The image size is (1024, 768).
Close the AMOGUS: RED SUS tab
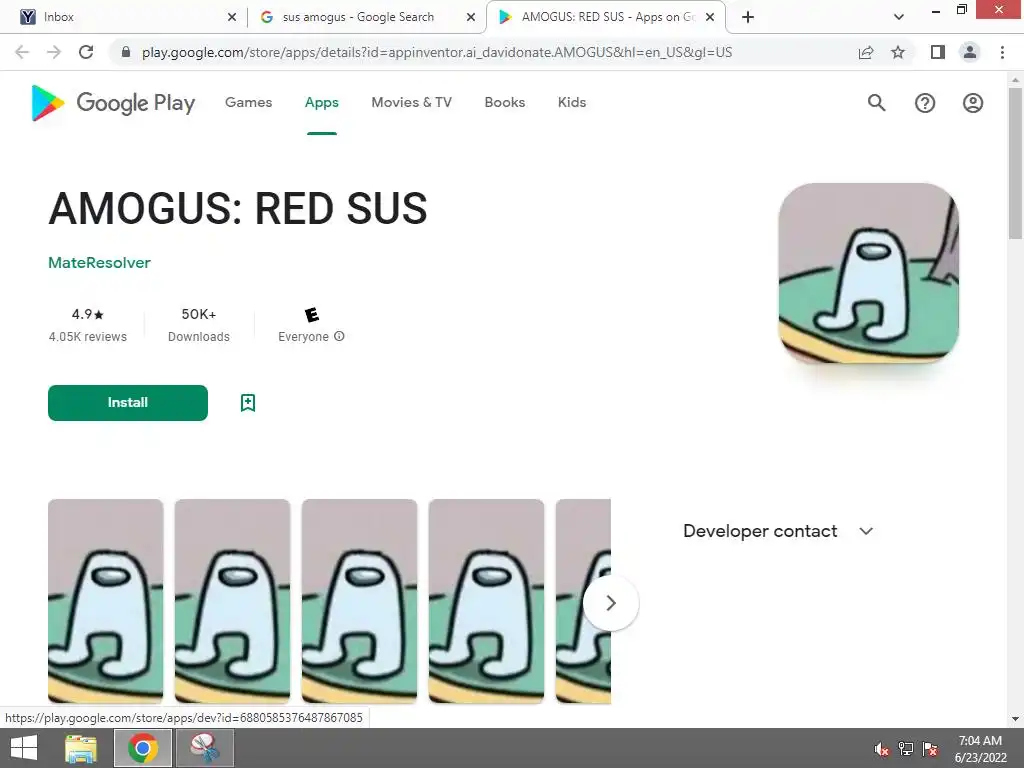[x=710, y=17]
